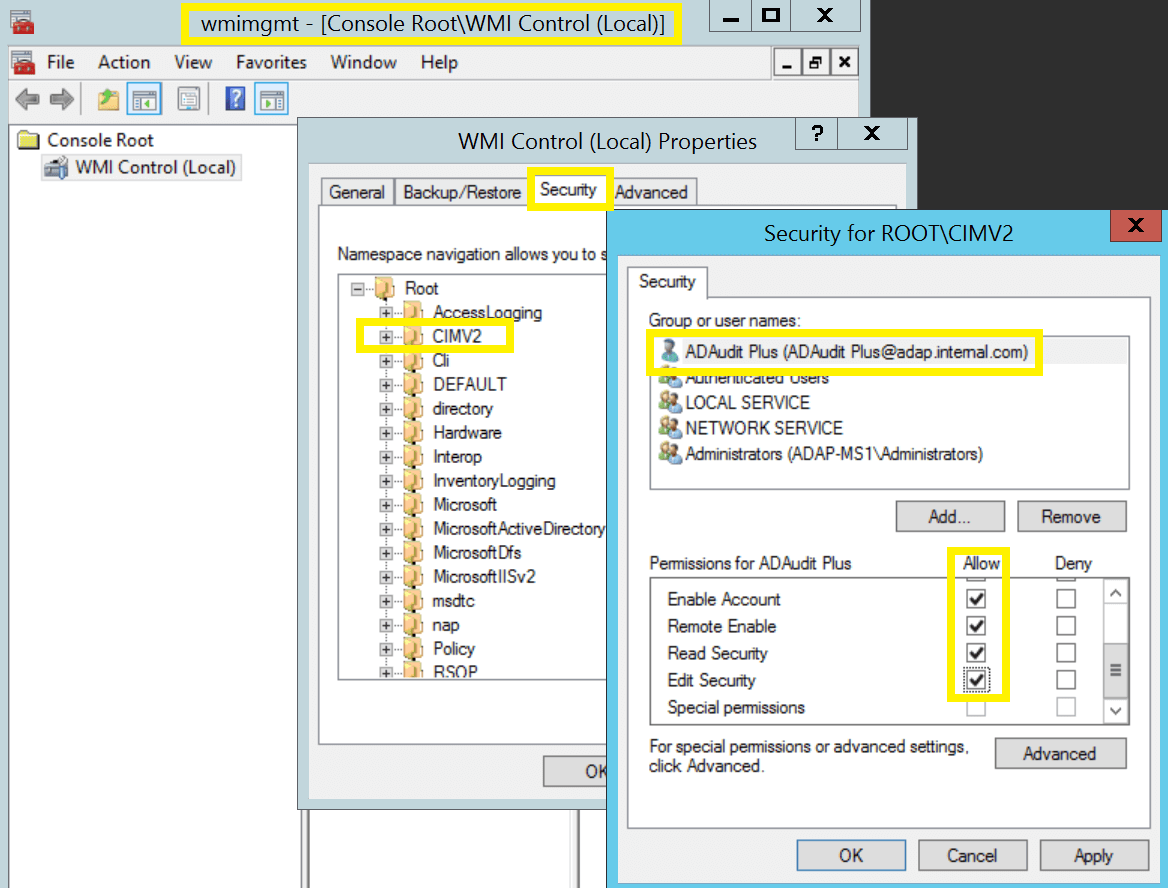
Task: Expand the CIMV2 namespace node
Action: tap(385, 336)
